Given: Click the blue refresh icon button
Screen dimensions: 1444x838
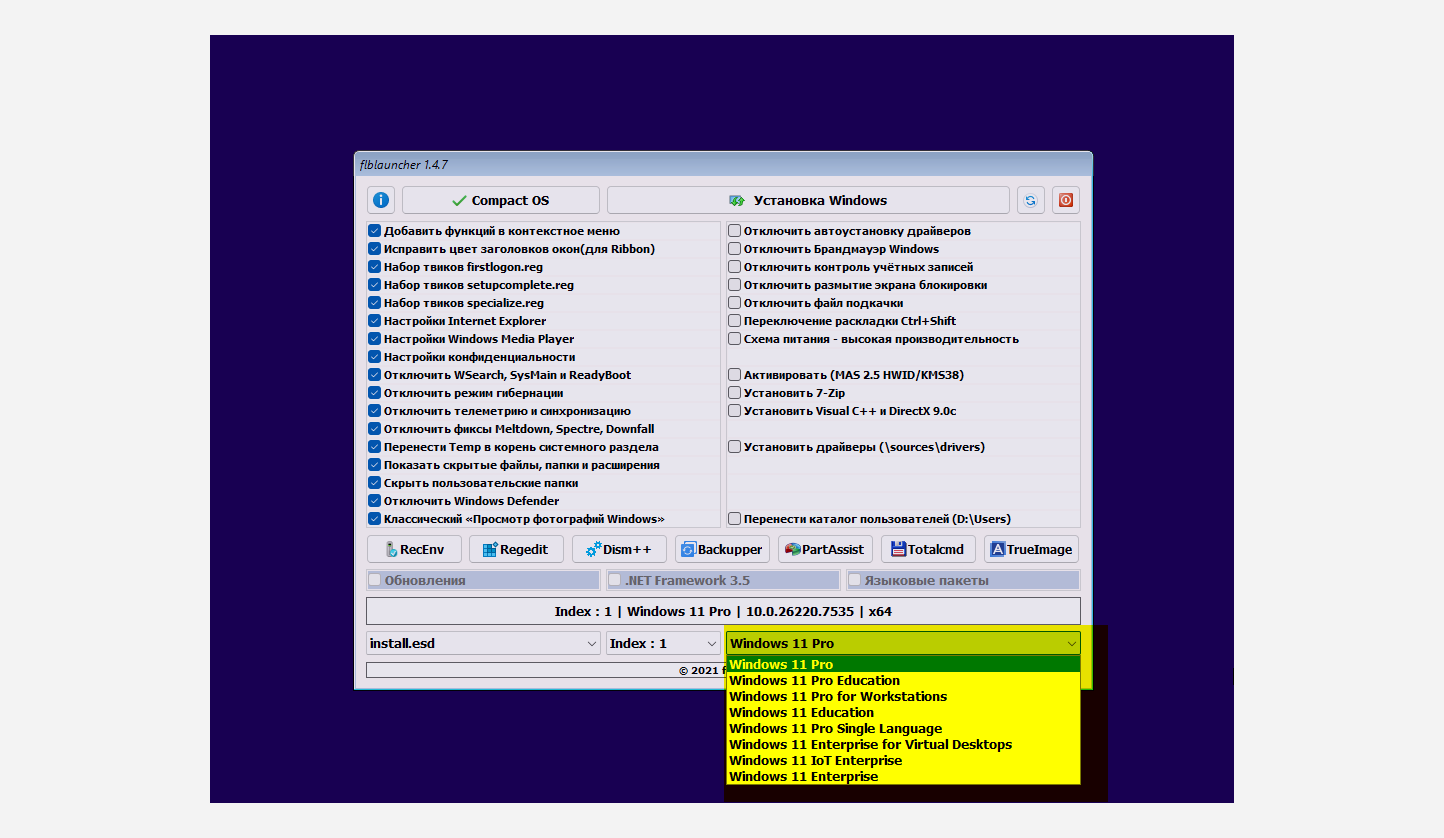Looking at the screenshot, I should click(1030, 200).
